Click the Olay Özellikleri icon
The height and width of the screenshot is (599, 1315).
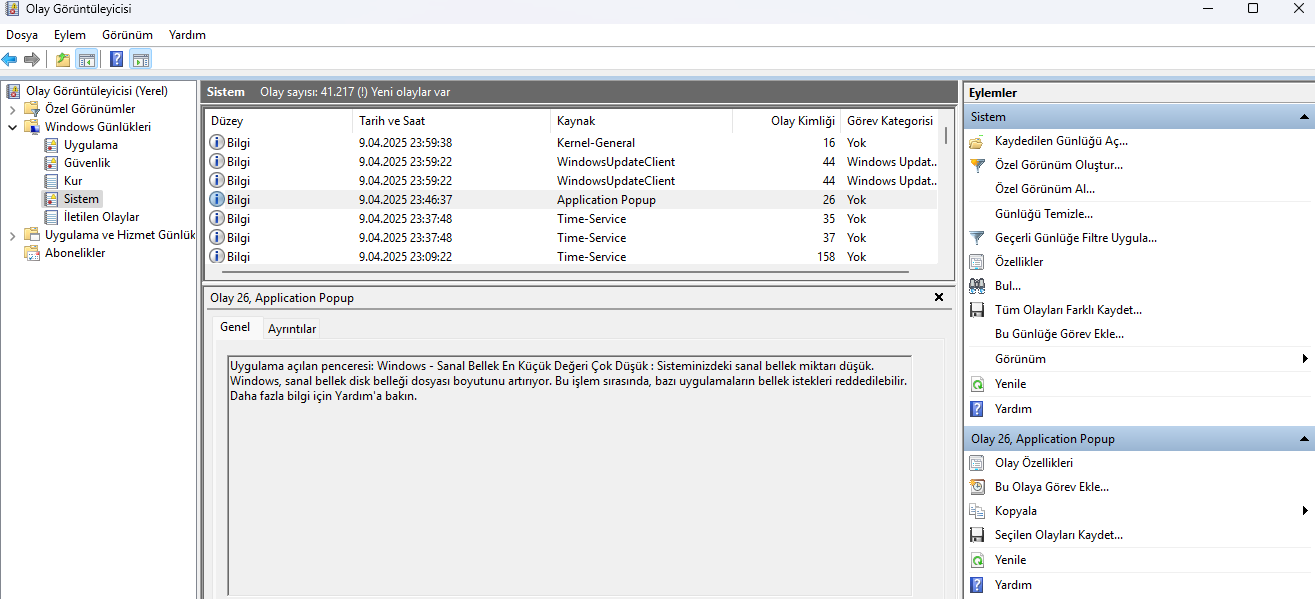point(978,463)
